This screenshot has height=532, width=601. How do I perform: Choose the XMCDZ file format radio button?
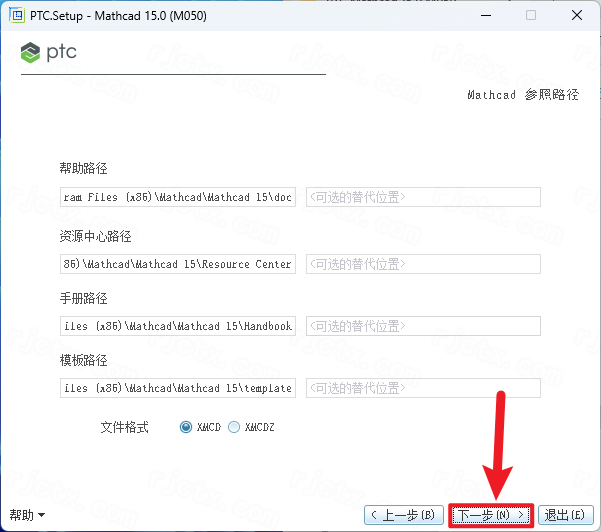point(234,427)
